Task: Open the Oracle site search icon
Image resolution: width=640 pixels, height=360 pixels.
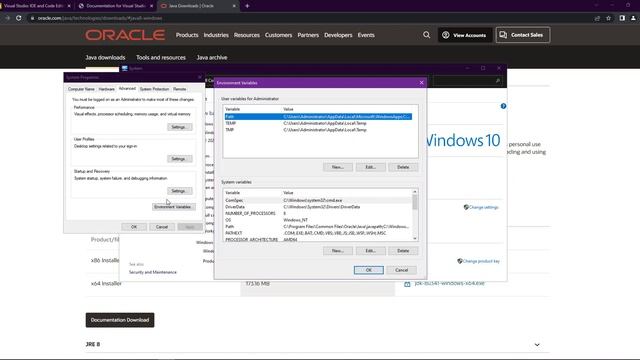Action: tap(427, 35)
